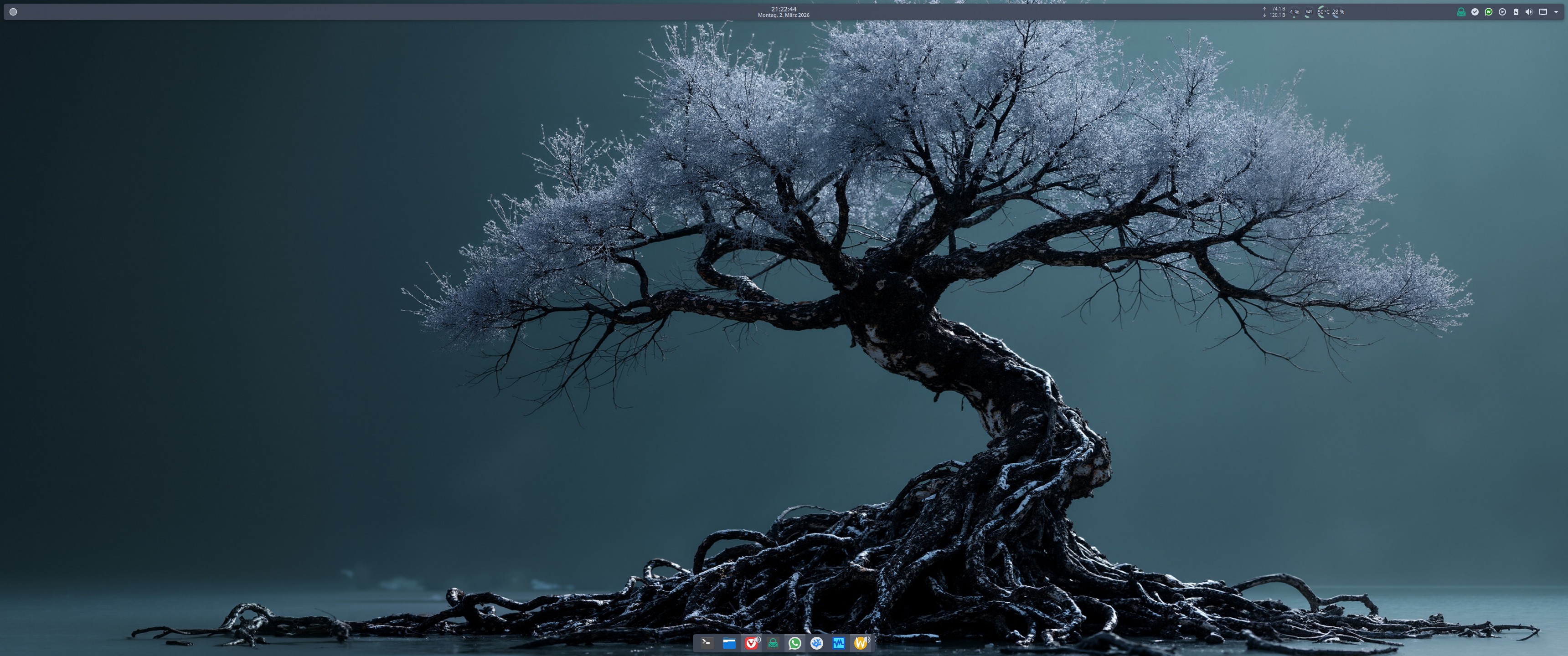Open the calendar from the digital clock

coord(784,11)
